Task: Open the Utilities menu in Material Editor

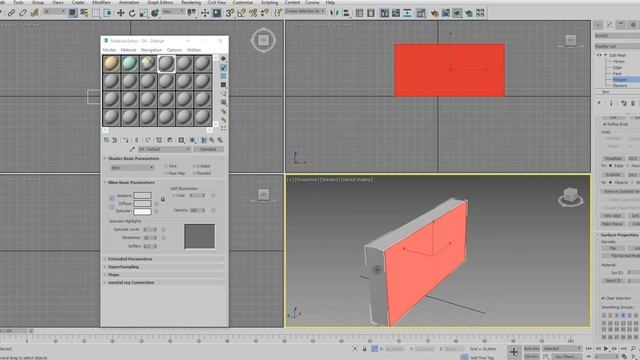Action: [x=194, y=50]
